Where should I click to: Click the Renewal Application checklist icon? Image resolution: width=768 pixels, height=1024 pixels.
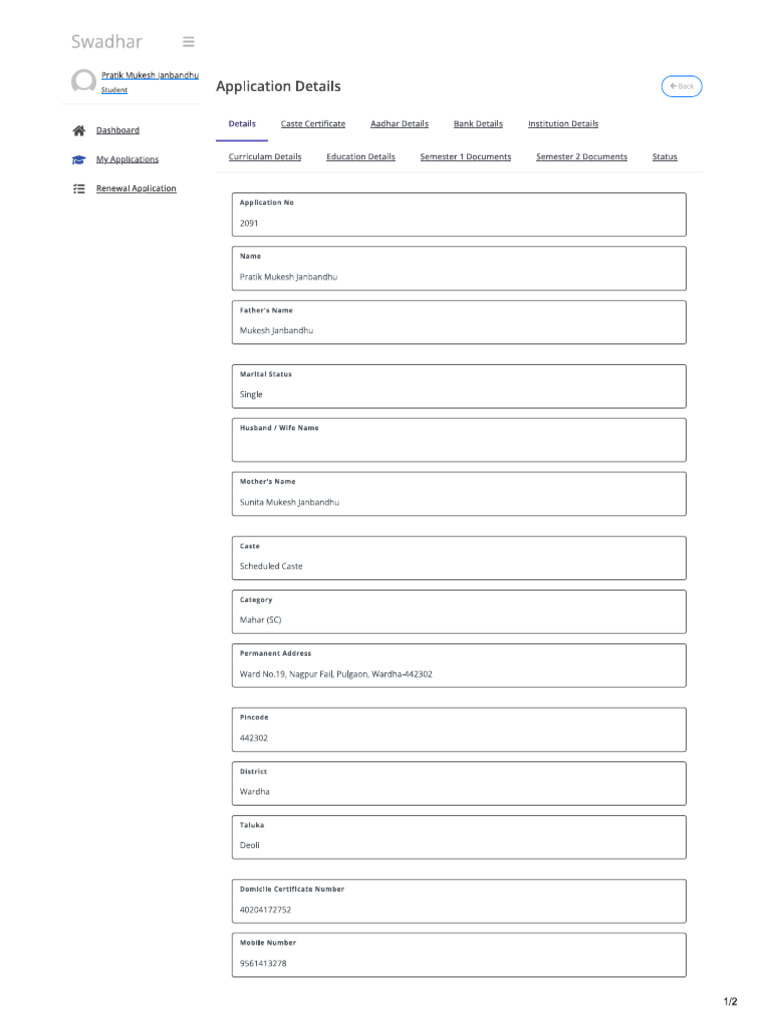click(x=79, y=188)
